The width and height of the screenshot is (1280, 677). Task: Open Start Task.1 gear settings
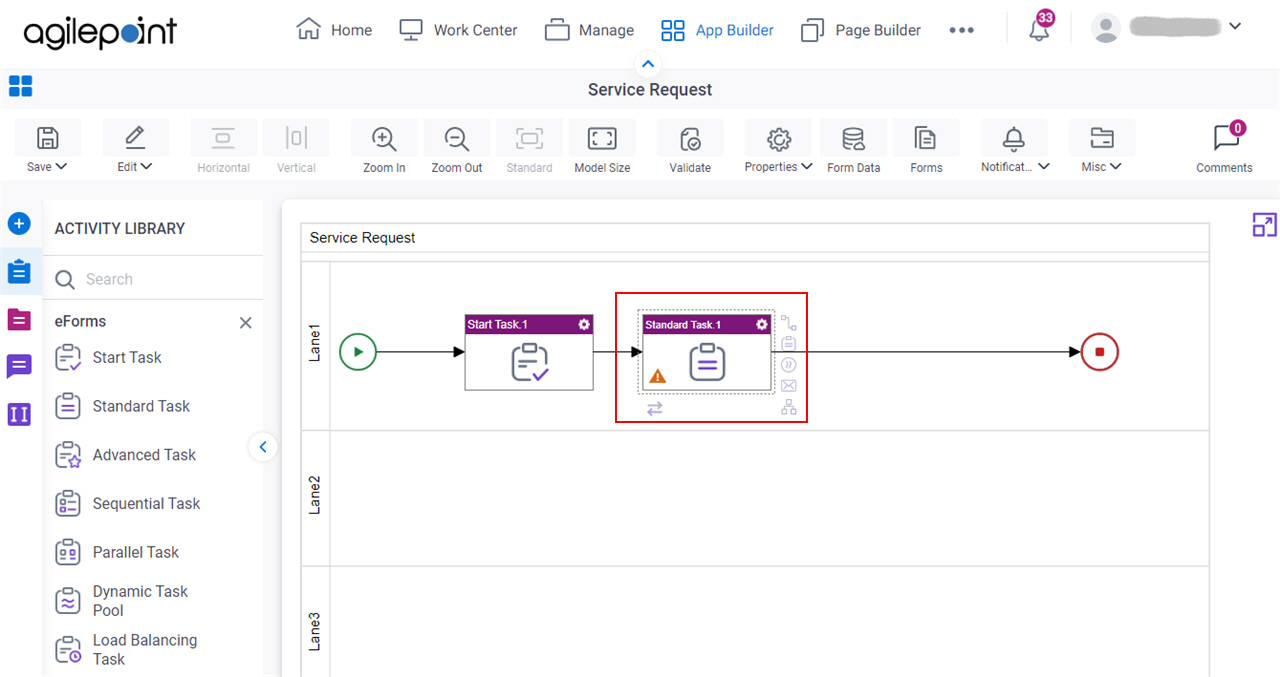[x=584, y=324]
